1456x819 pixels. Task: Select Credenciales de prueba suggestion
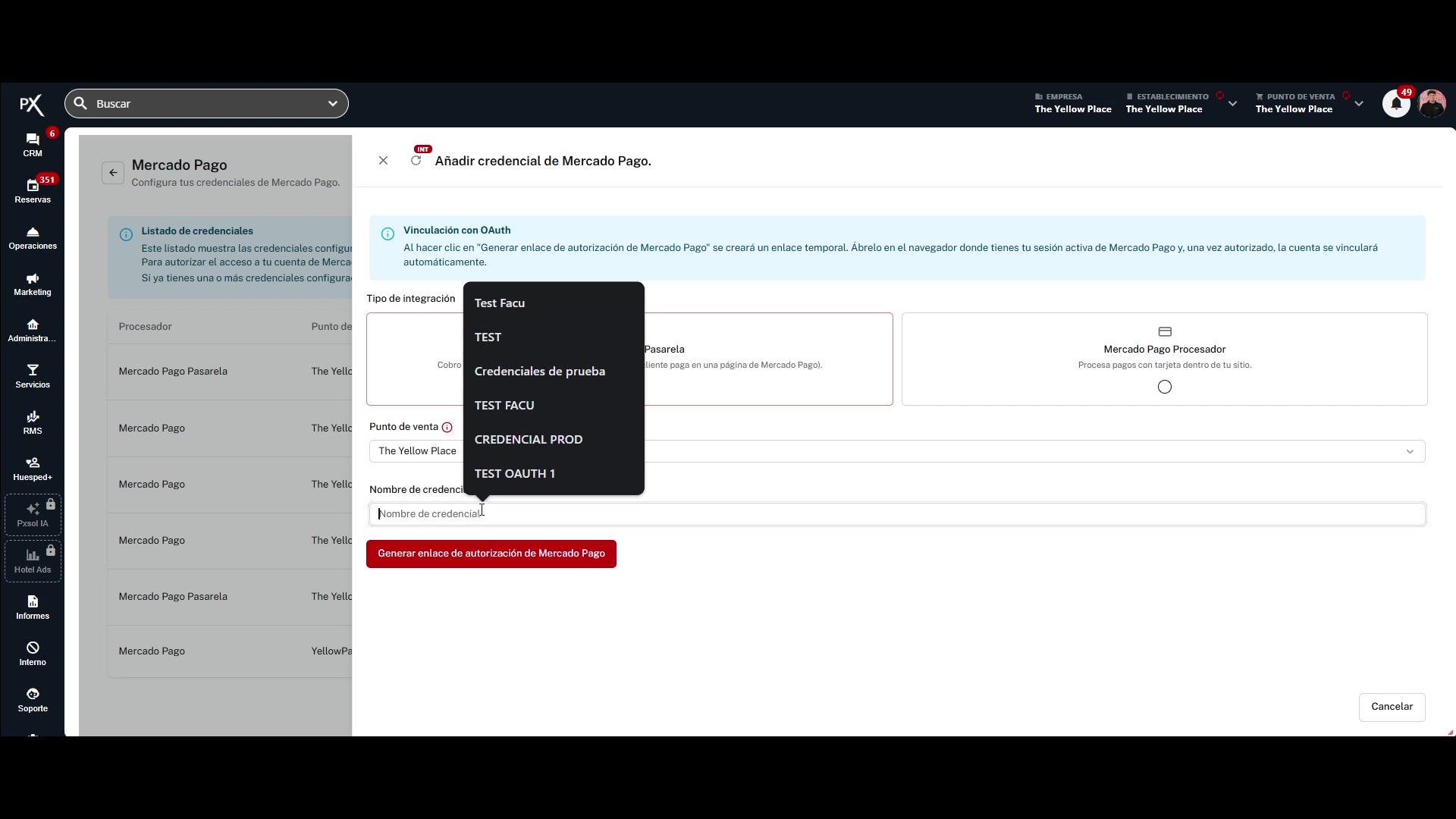pos(554,372)
